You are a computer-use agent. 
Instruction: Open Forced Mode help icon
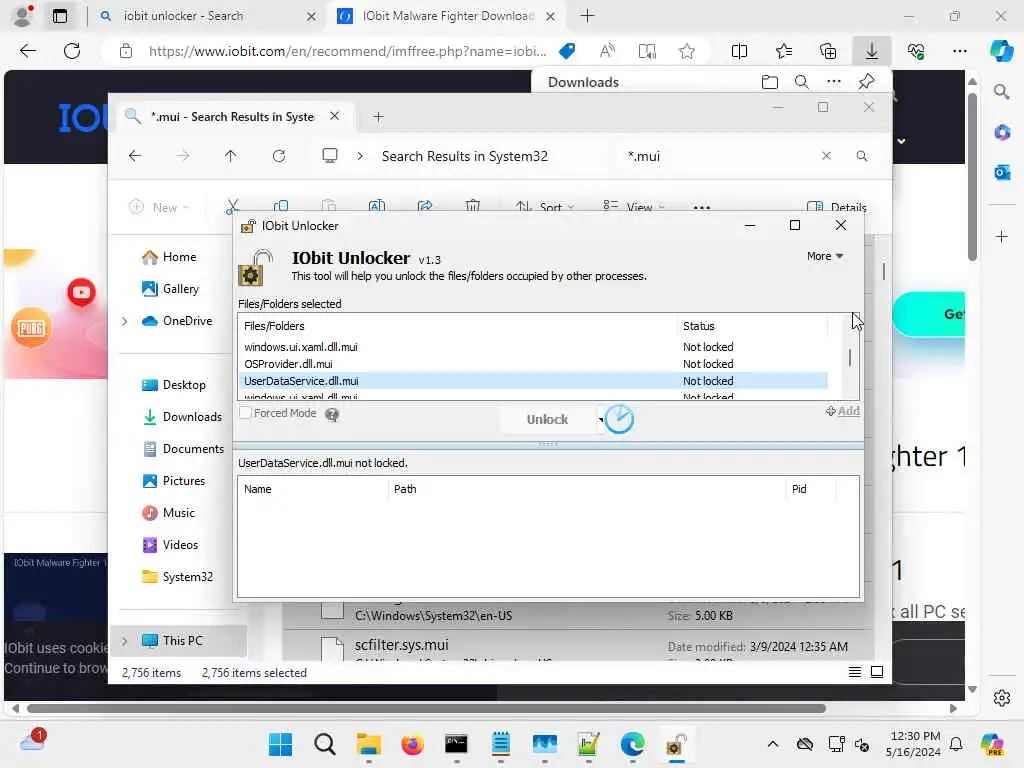pos(332,414)
